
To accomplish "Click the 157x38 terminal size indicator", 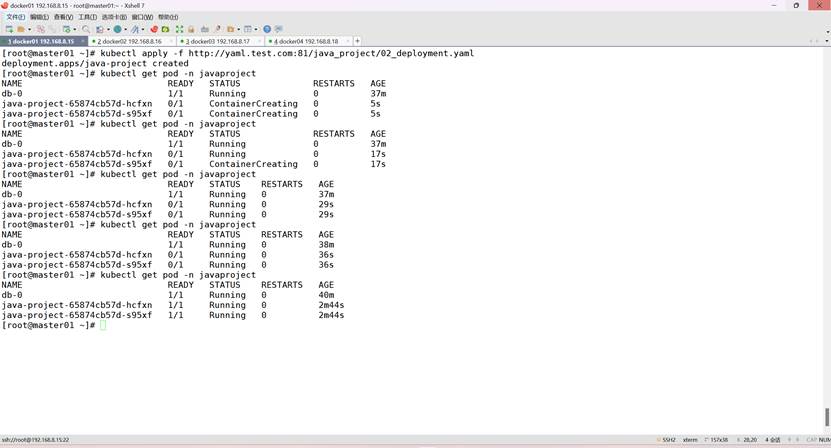I will (x=717, y=440).
